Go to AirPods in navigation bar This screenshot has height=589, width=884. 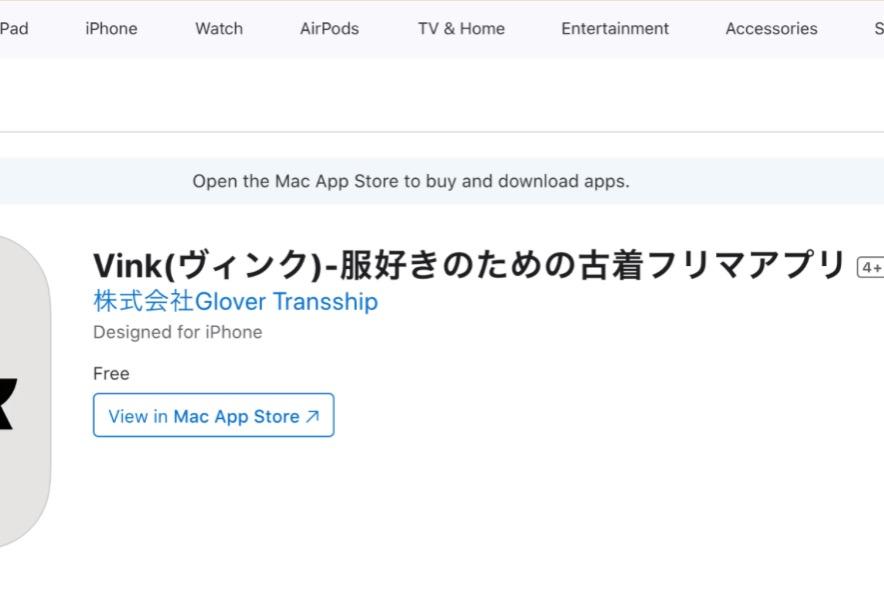[329, 29]
